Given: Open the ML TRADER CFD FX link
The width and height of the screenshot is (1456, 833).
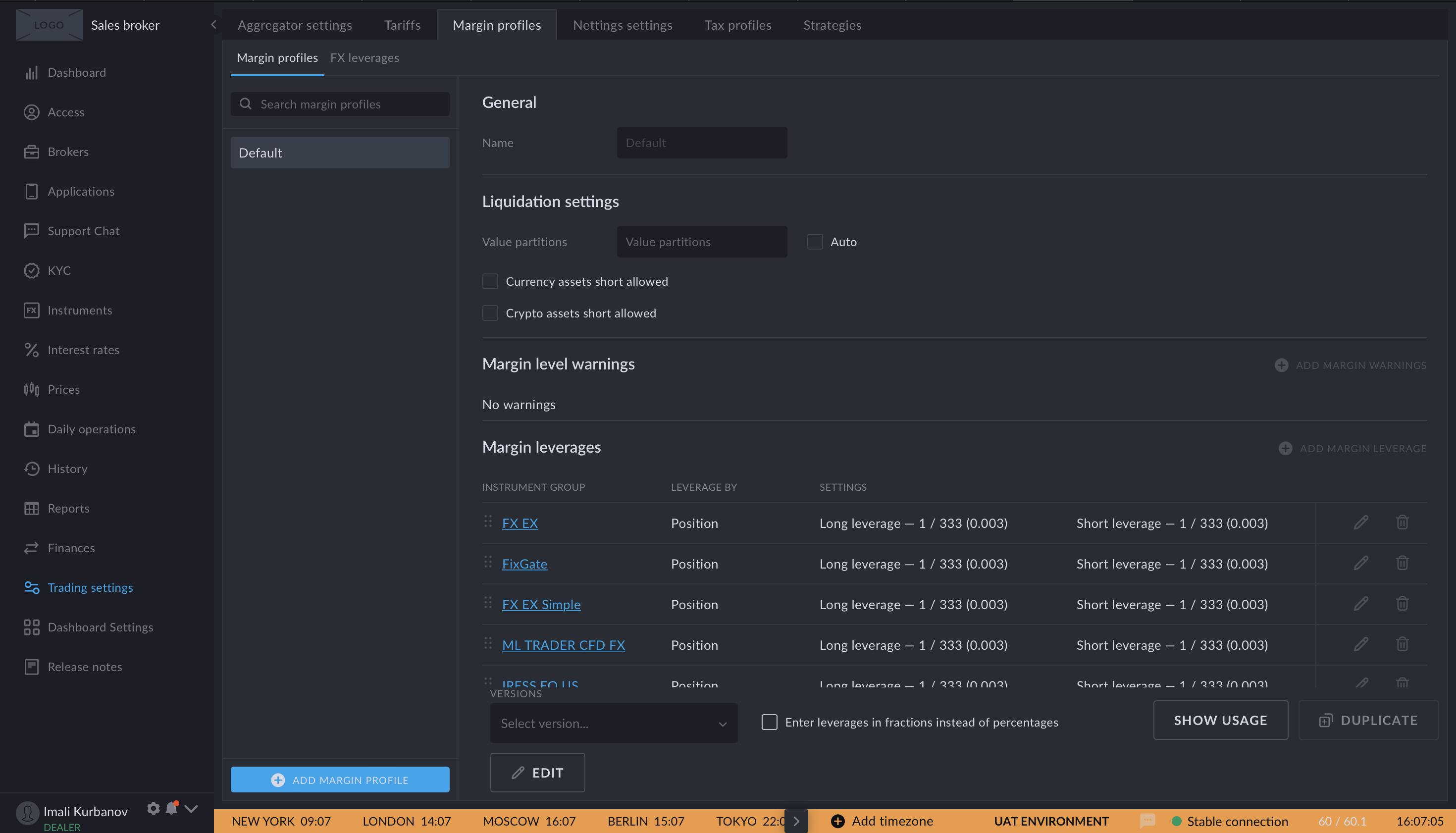Looking at the screenshot, I should pos(563,645).
